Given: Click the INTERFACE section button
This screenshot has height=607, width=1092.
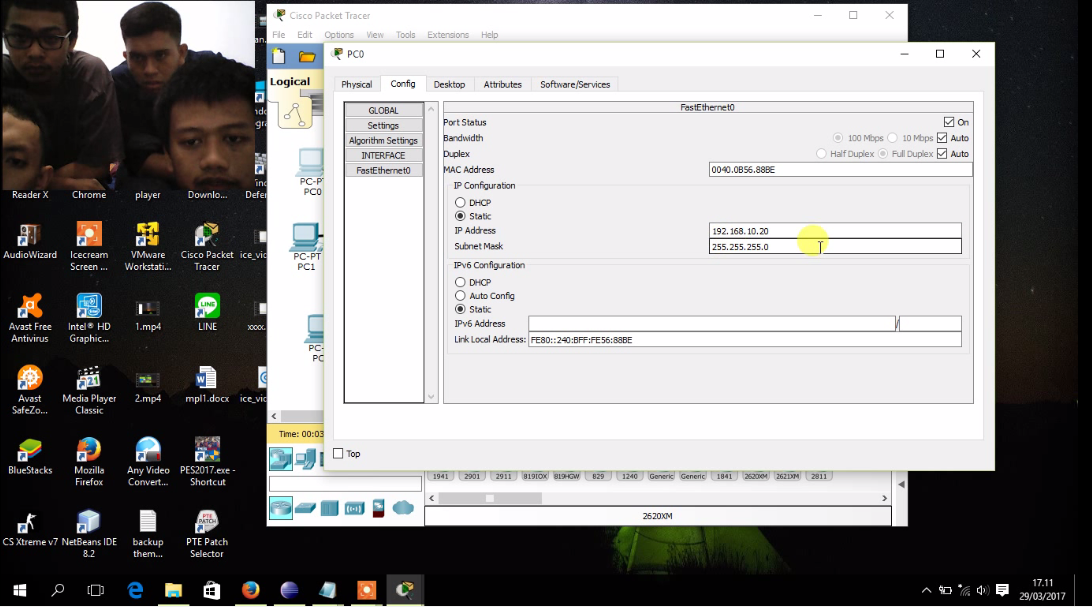Looking at the screenshot, I should click(384, 155).
